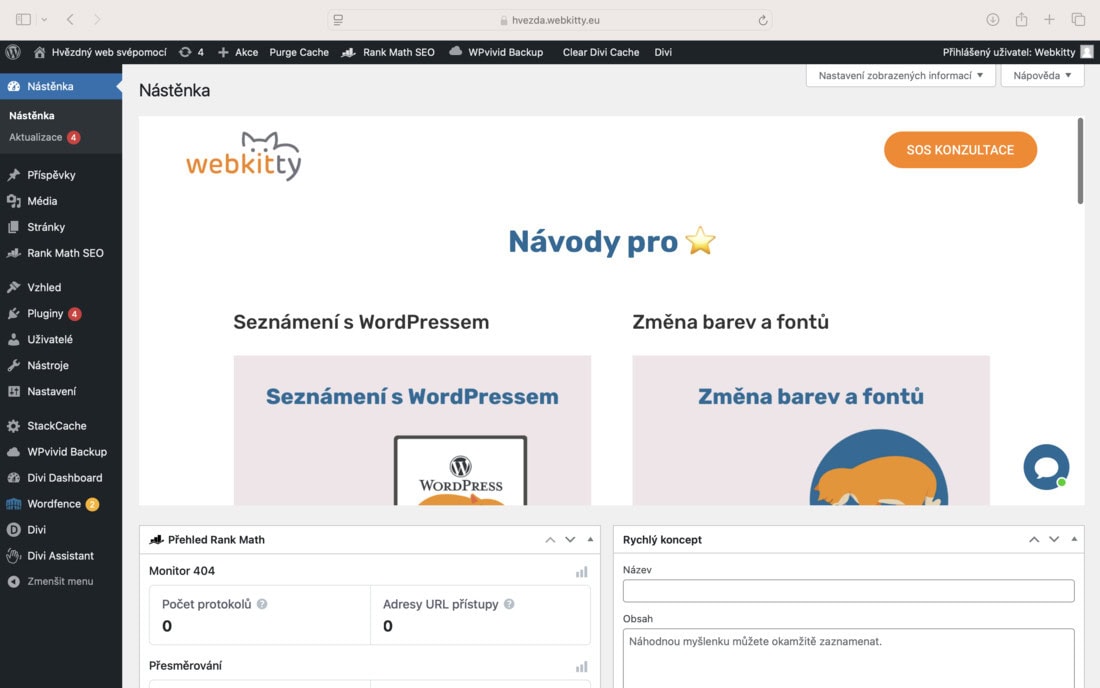Open the chat bubble widget
Screen dimensions: 1100x688
click(x=1046, y=467)
